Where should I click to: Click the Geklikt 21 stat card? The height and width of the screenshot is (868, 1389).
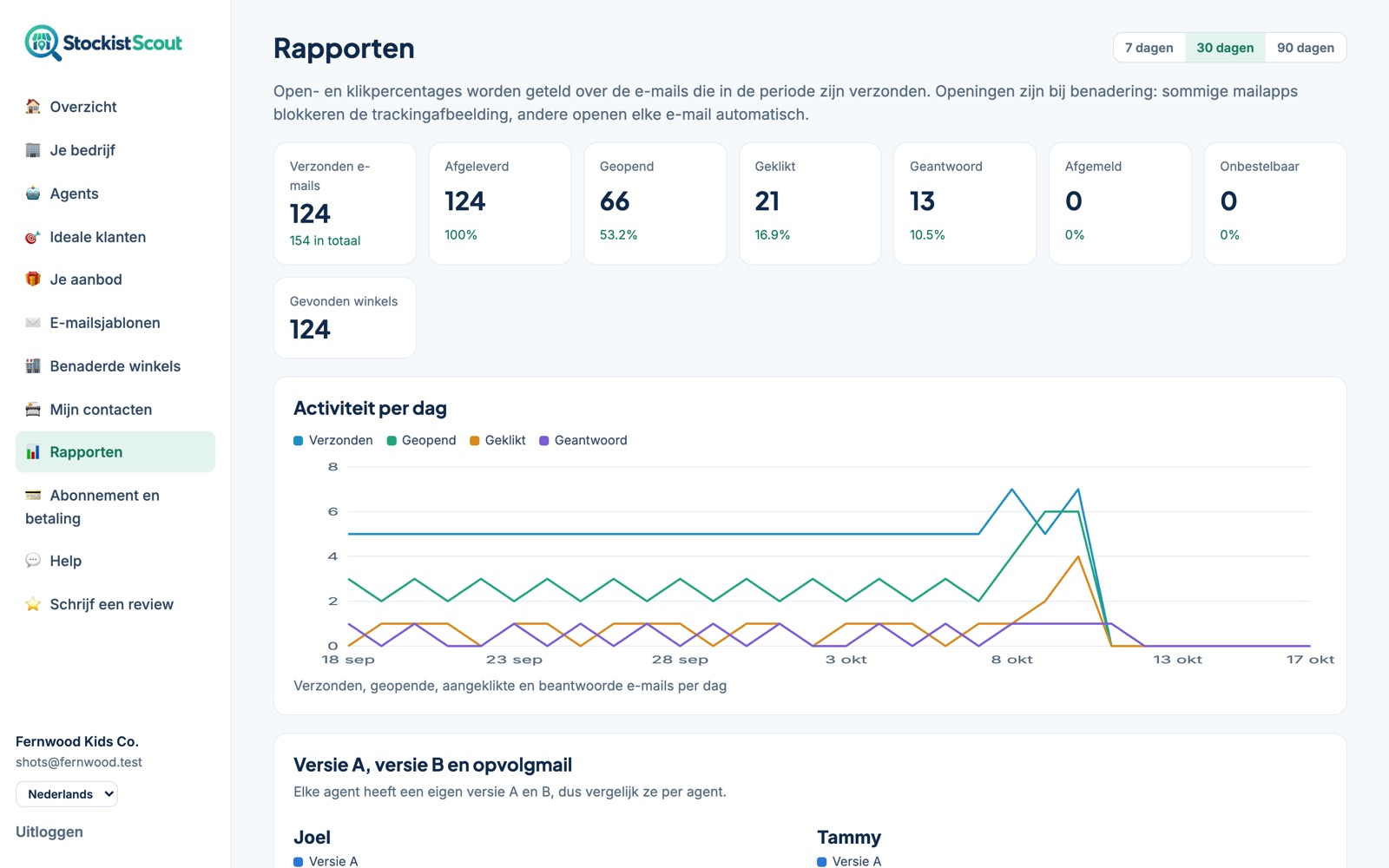(x=810, y=204)
